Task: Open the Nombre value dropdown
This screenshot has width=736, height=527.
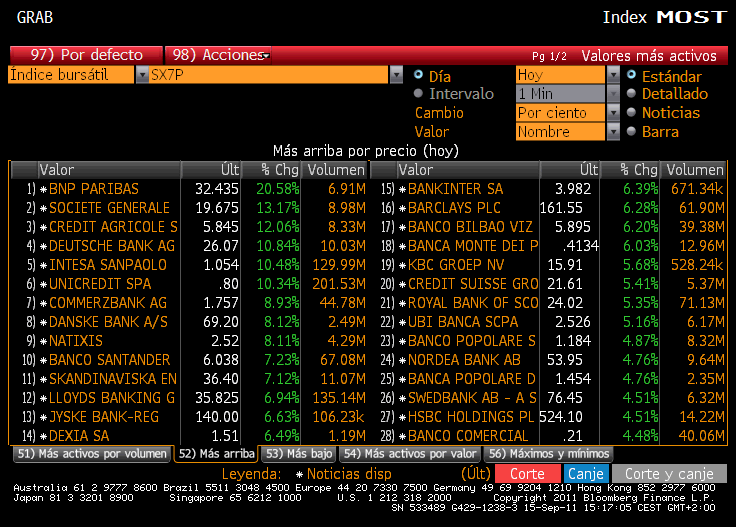Action: 613,132
